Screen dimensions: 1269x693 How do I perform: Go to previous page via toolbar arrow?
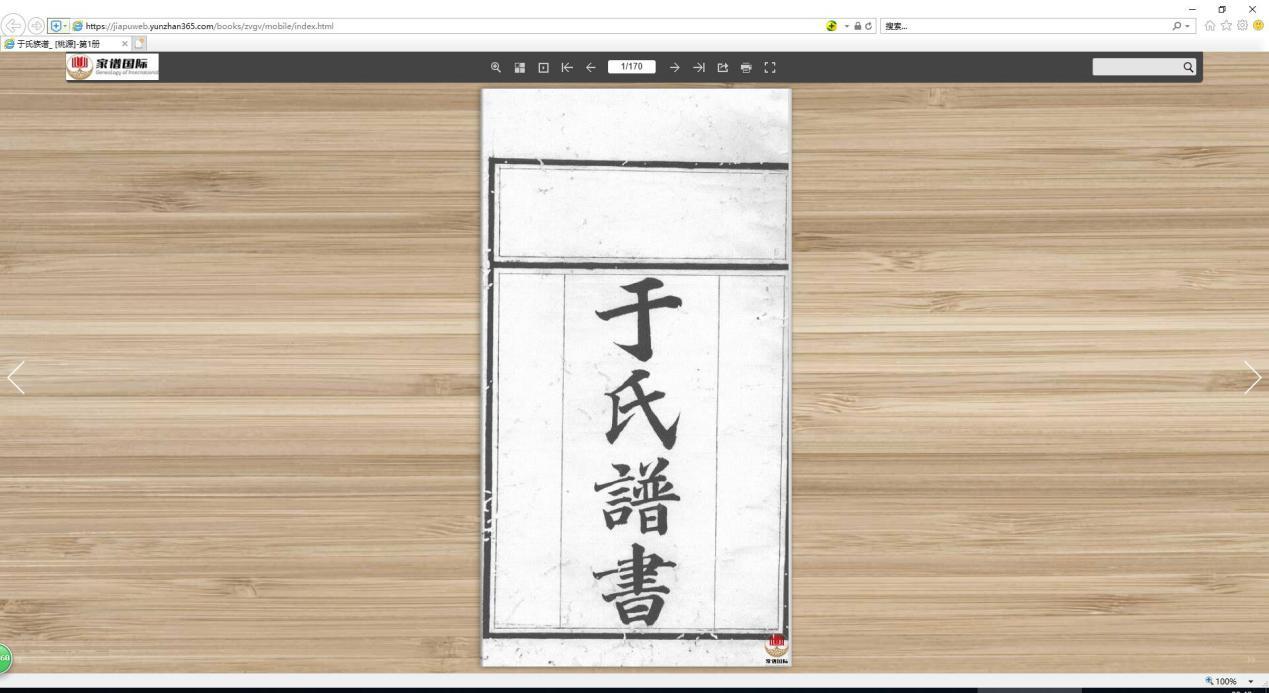click(591, 67)
